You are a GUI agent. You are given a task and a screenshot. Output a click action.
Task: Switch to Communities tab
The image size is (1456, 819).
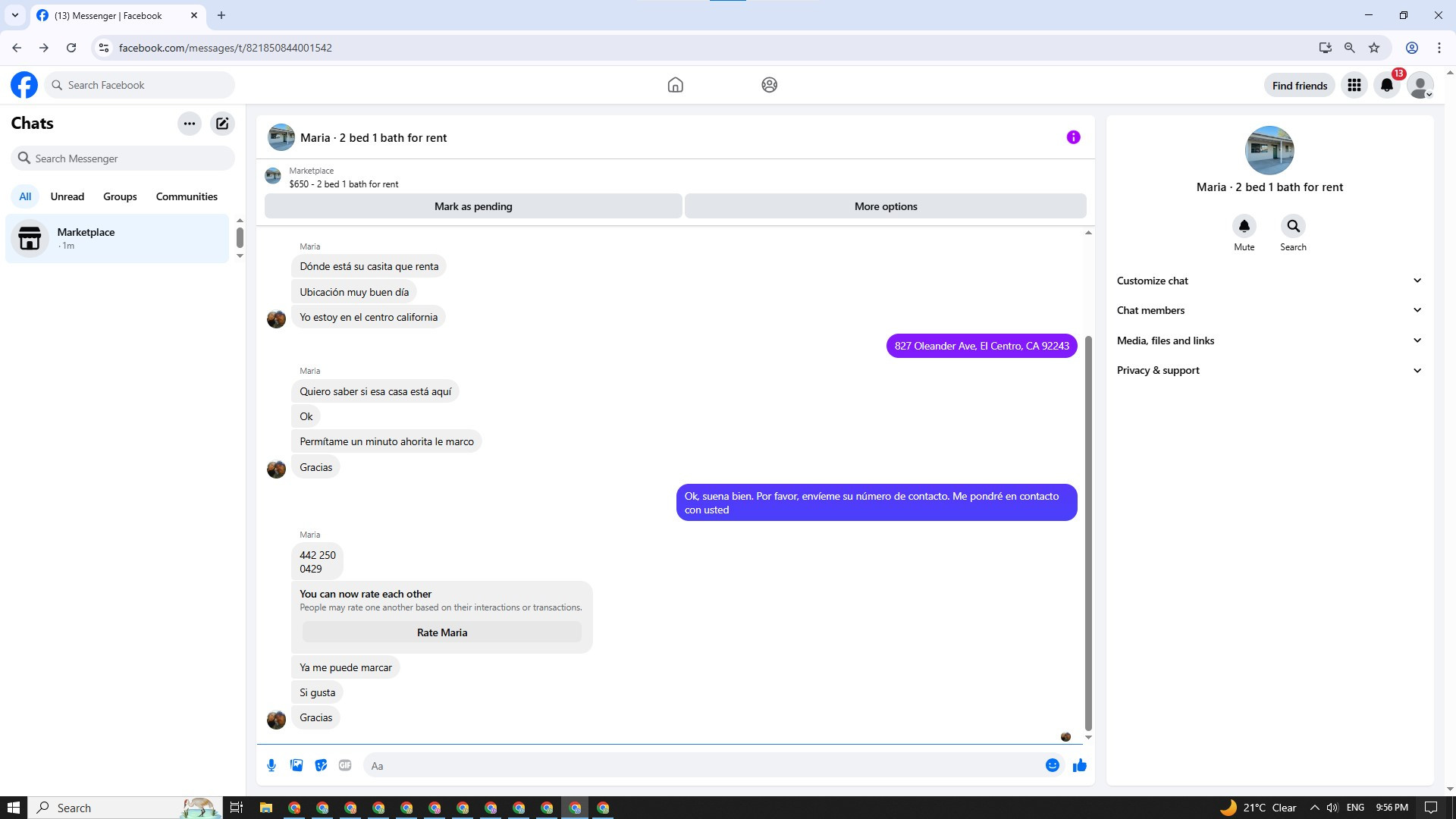coord(187,196)
